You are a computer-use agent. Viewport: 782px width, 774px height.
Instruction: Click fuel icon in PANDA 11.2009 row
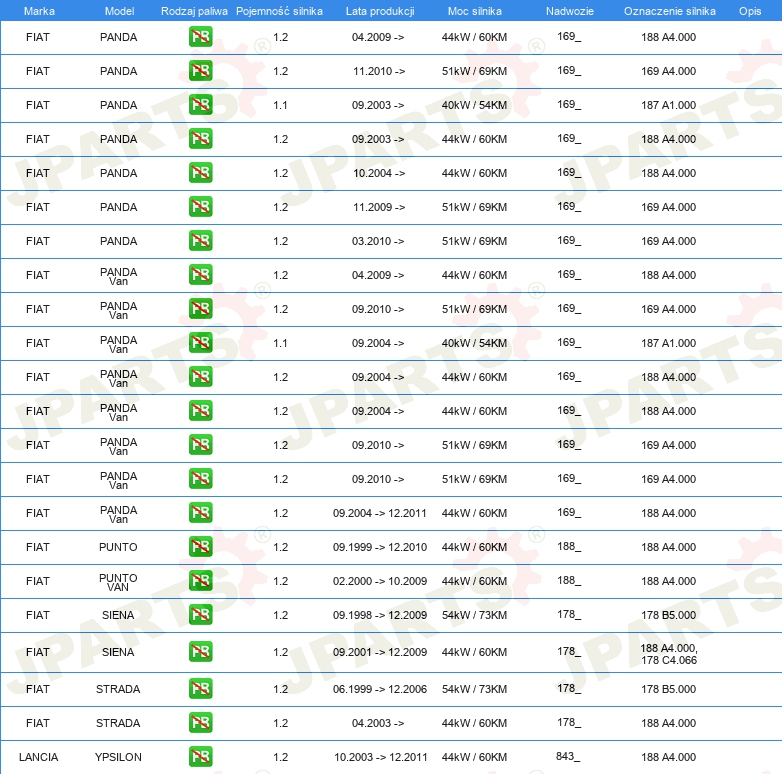(x=200, y=206)
